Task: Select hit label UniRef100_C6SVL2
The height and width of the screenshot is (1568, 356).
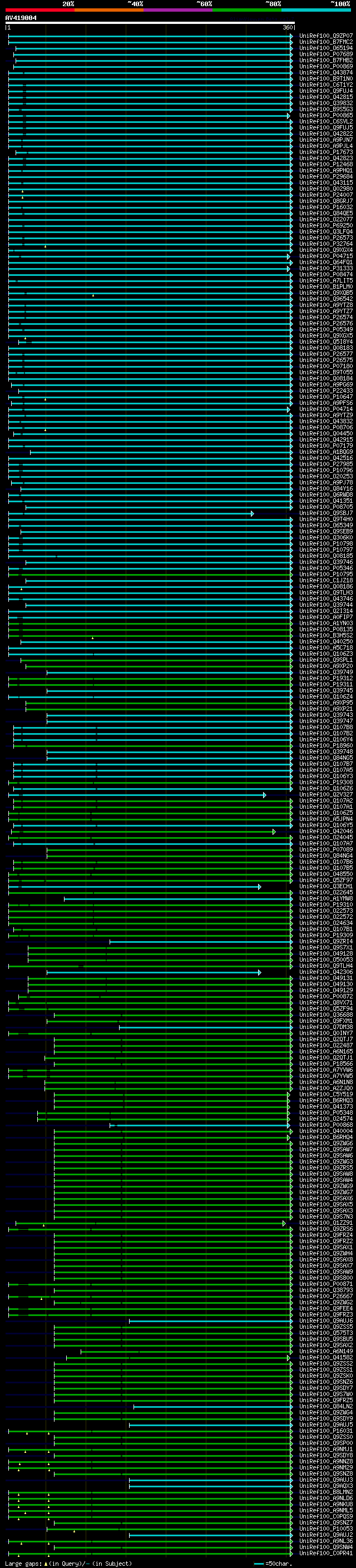Action: 326,121
